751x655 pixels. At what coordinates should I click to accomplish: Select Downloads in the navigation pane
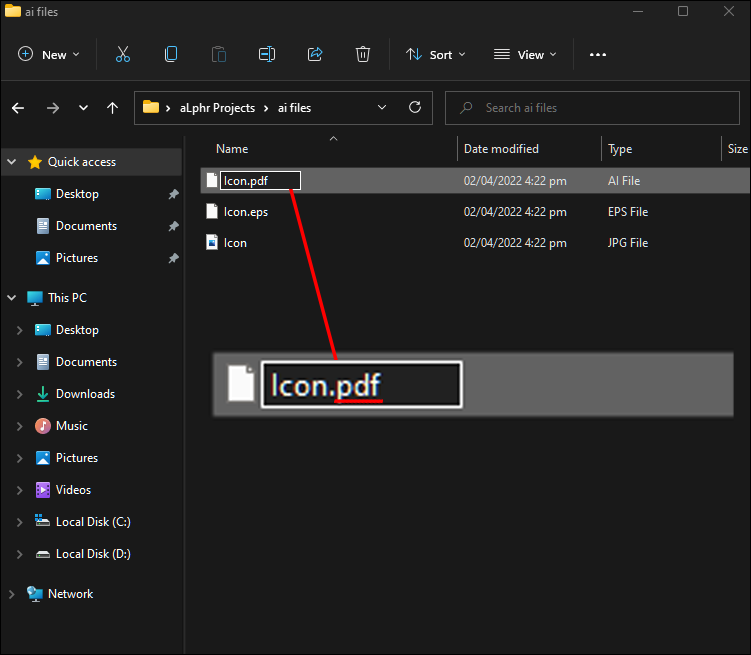(85, 394)
